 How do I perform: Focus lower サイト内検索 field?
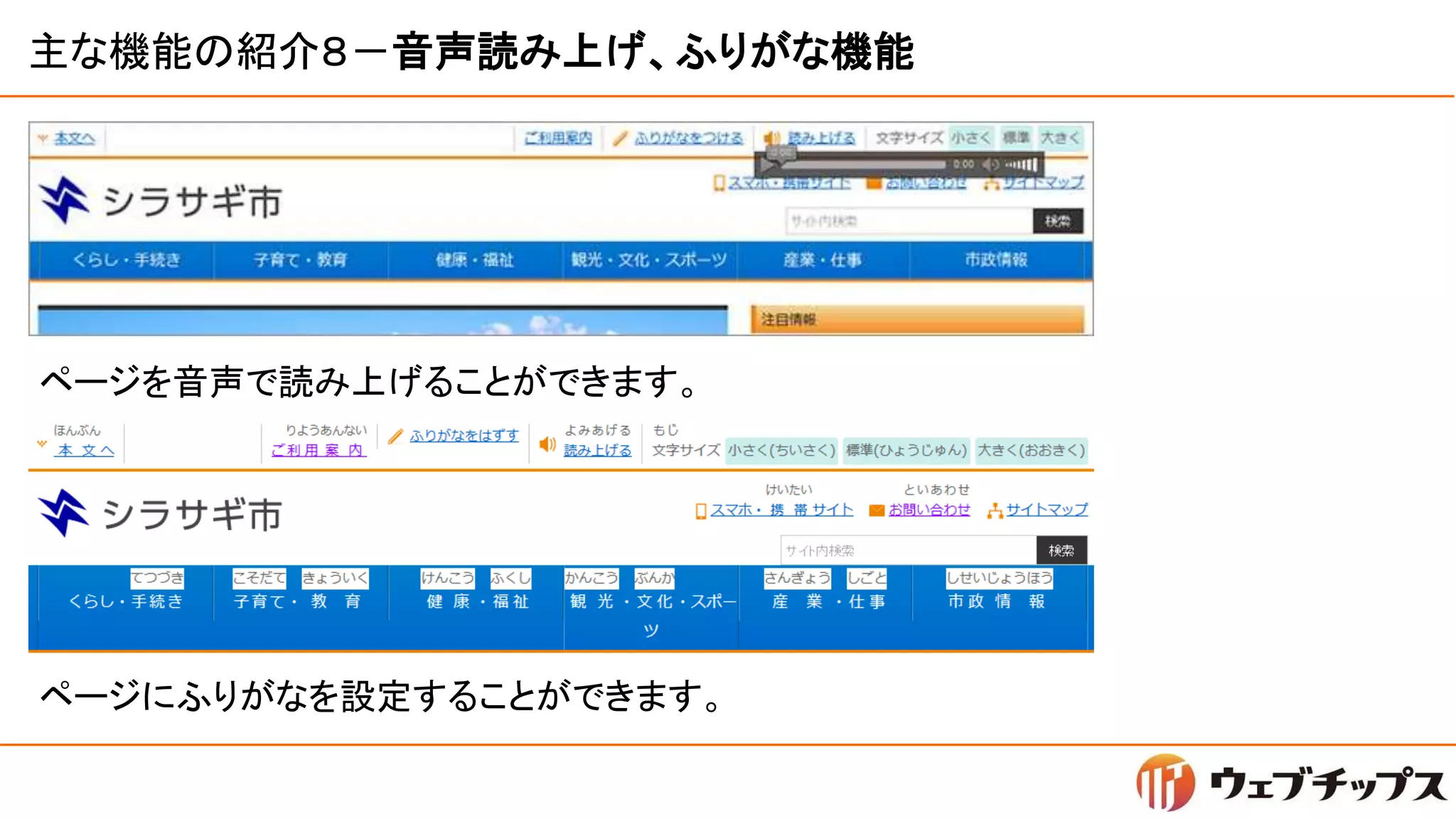click(x=909, y=550)
